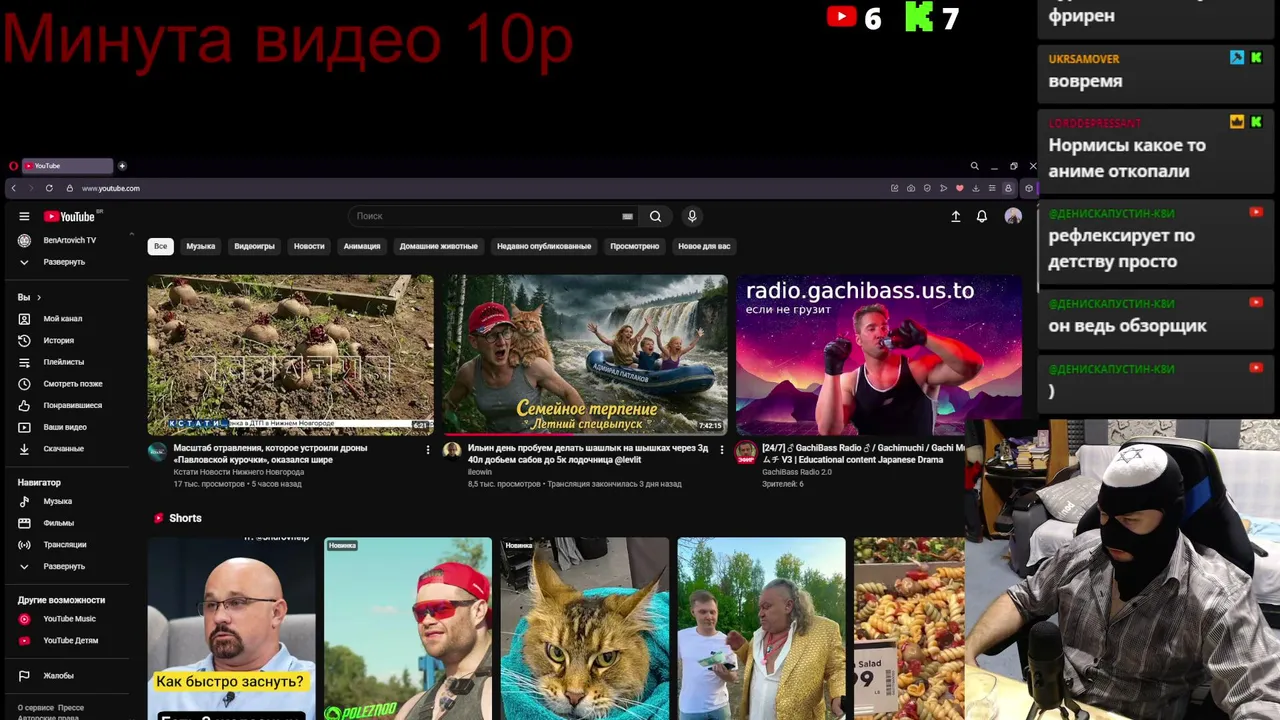
Task: Play the radio.gachibass.us.to stream thumbnail
Action: [879, 355]
